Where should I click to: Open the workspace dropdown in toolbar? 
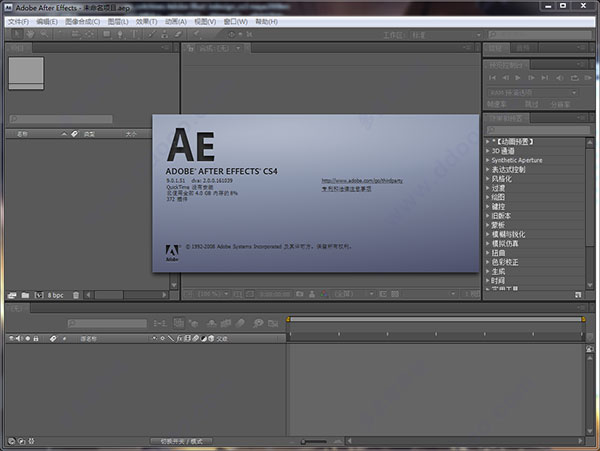coord(447,35)
